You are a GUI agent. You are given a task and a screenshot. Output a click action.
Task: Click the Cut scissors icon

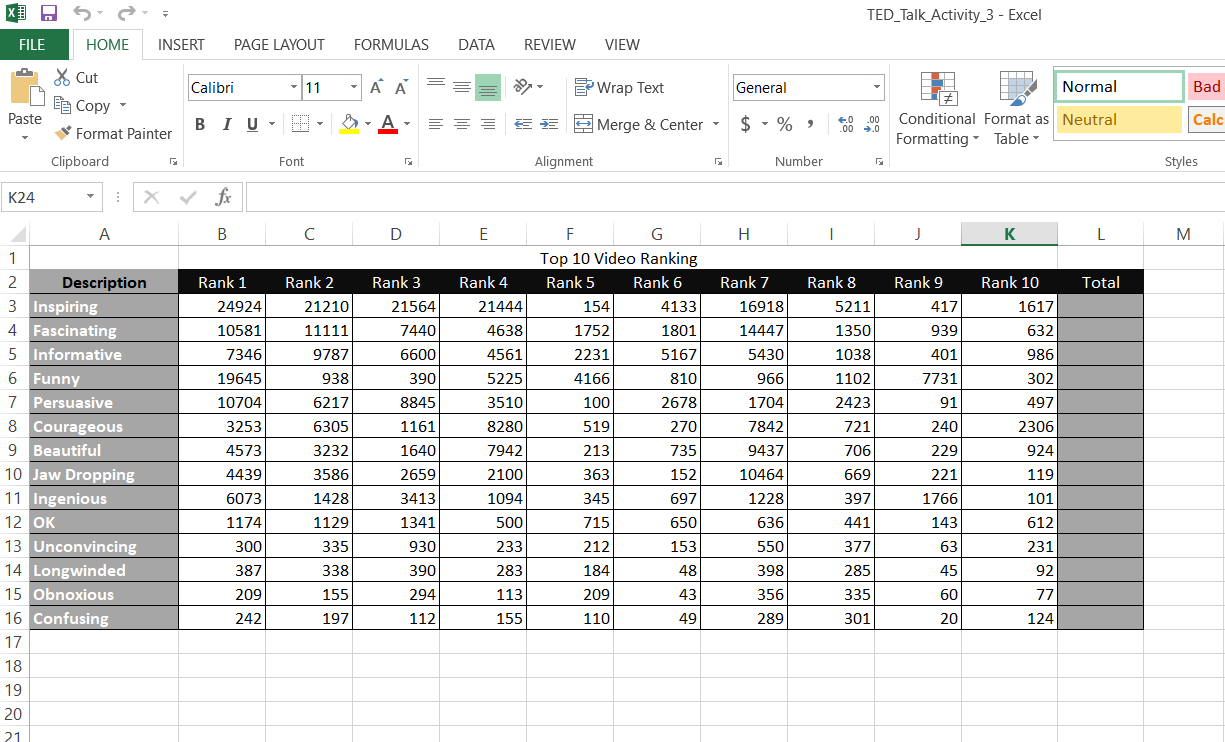(x=62, y=77)
